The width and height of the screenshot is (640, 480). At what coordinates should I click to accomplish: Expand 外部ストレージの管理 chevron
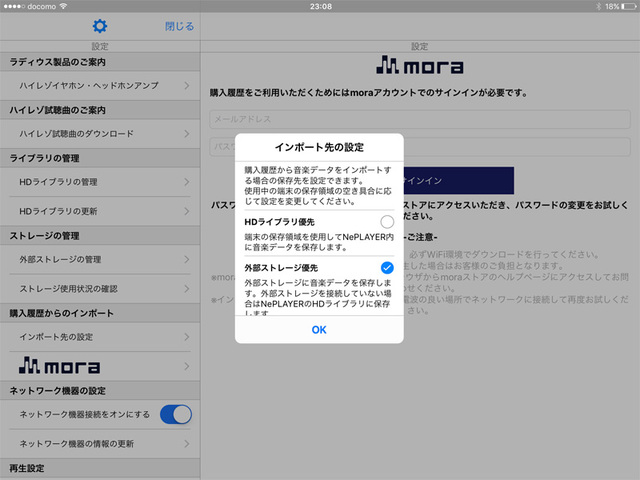click(187, 260)
